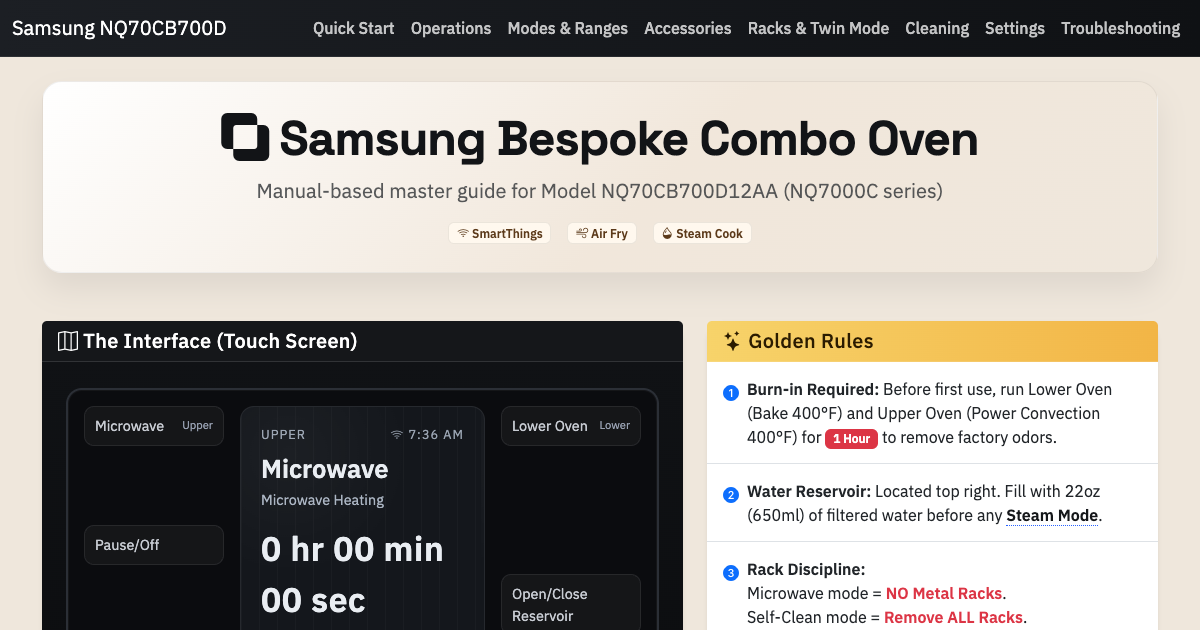The height and width of the screenshot is (630, 1200).
Task: Click the 'Microwave Heating' subtitle
Action: point(323,500)
